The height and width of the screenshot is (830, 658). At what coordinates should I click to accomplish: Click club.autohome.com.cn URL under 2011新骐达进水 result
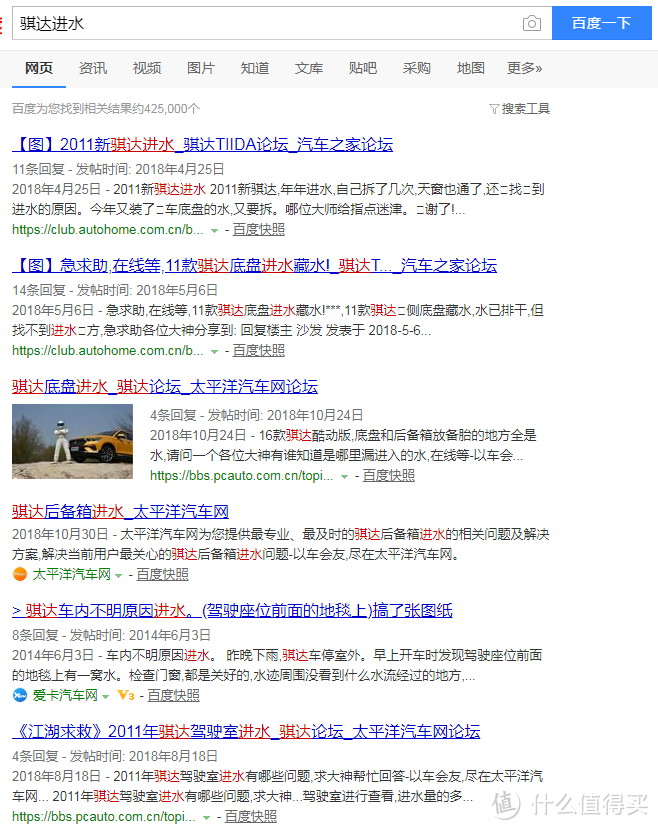(107, 230)
